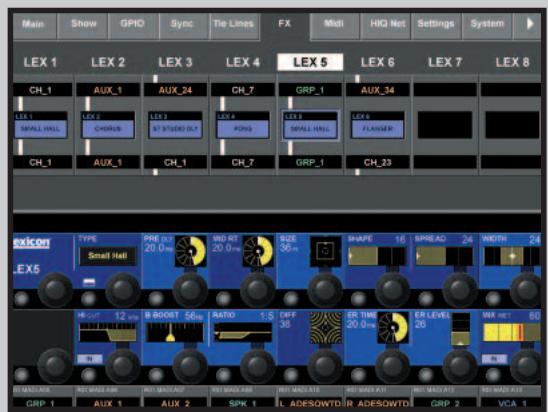Image resolution: width=548 pixels, height=412 pixels.
Task: Adjust the SPREAD horizontal bar
Action: 445,256
